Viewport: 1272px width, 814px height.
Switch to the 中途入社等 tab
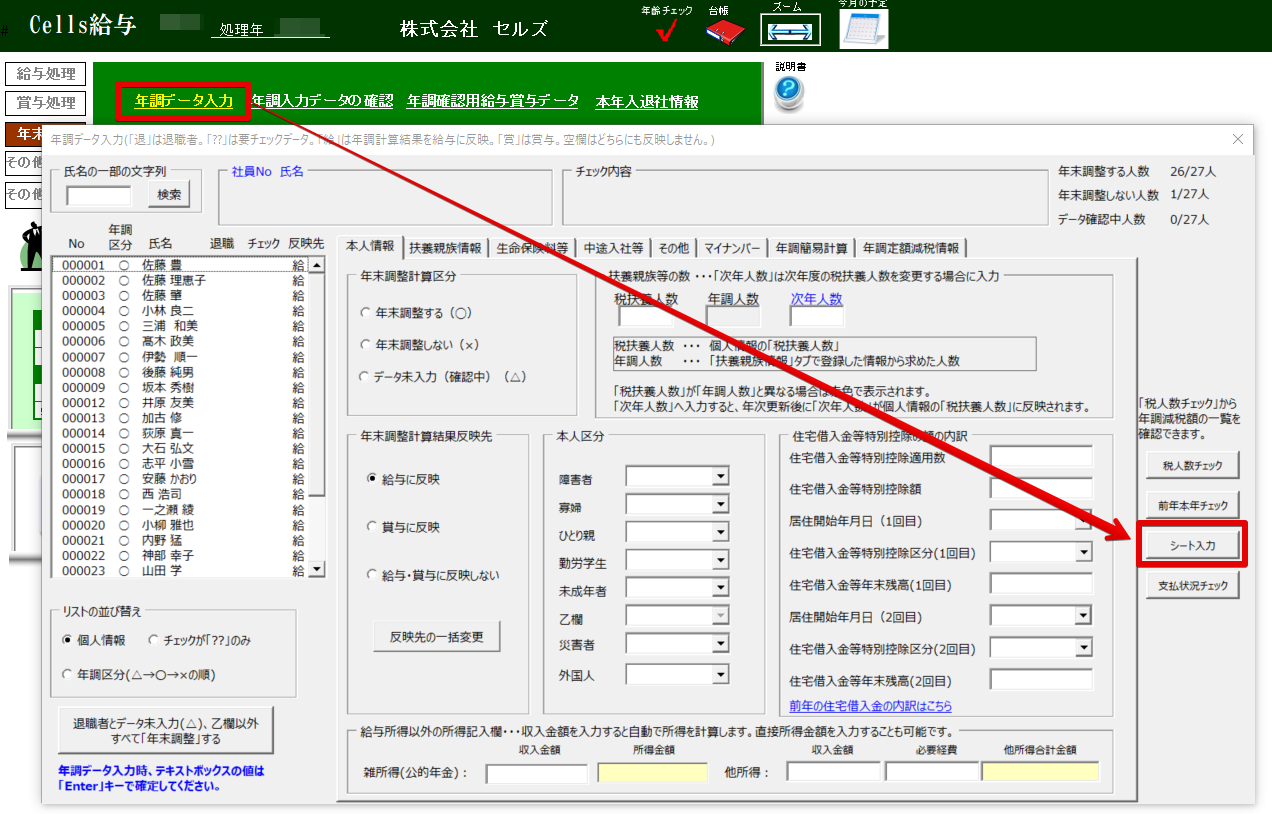[611, 248]
